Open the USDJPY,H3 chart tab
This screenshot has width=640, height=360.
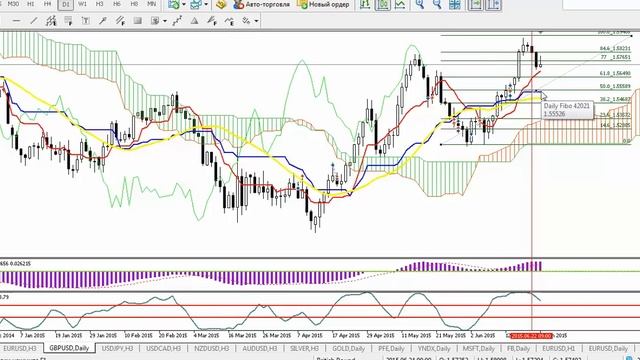pyautogui.click(x=117, y=348)
